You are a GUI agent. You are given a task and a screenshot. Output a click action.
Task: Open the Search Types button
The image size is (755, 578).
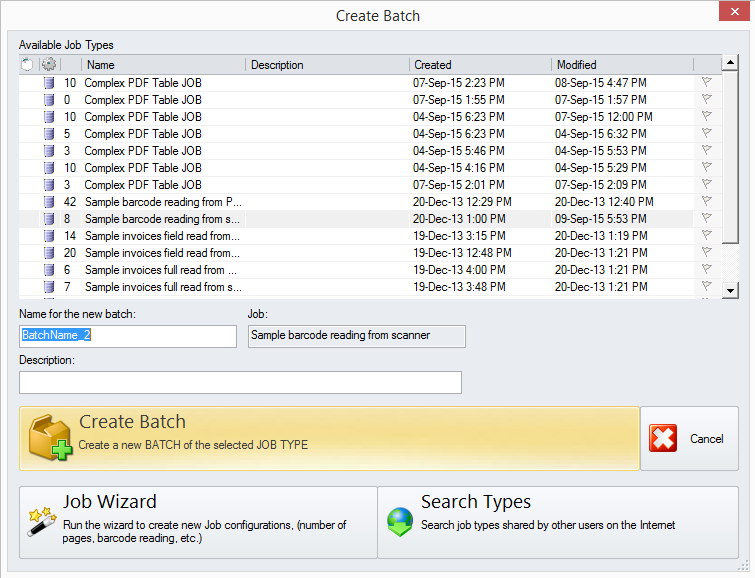pyautogui.click(x=558, y=522)
